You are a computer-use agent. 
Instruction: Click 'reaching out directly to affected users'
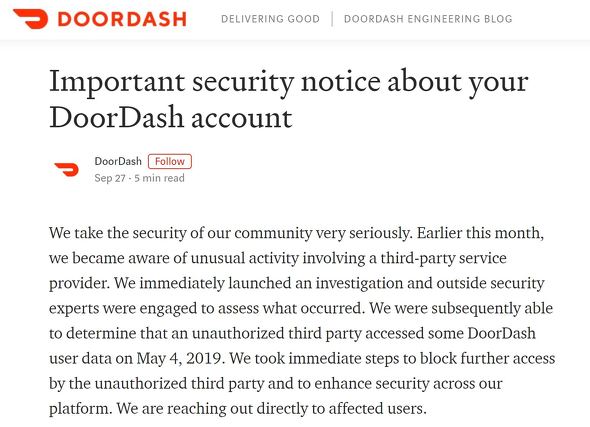pyautogui.click(x=296, y=409)
